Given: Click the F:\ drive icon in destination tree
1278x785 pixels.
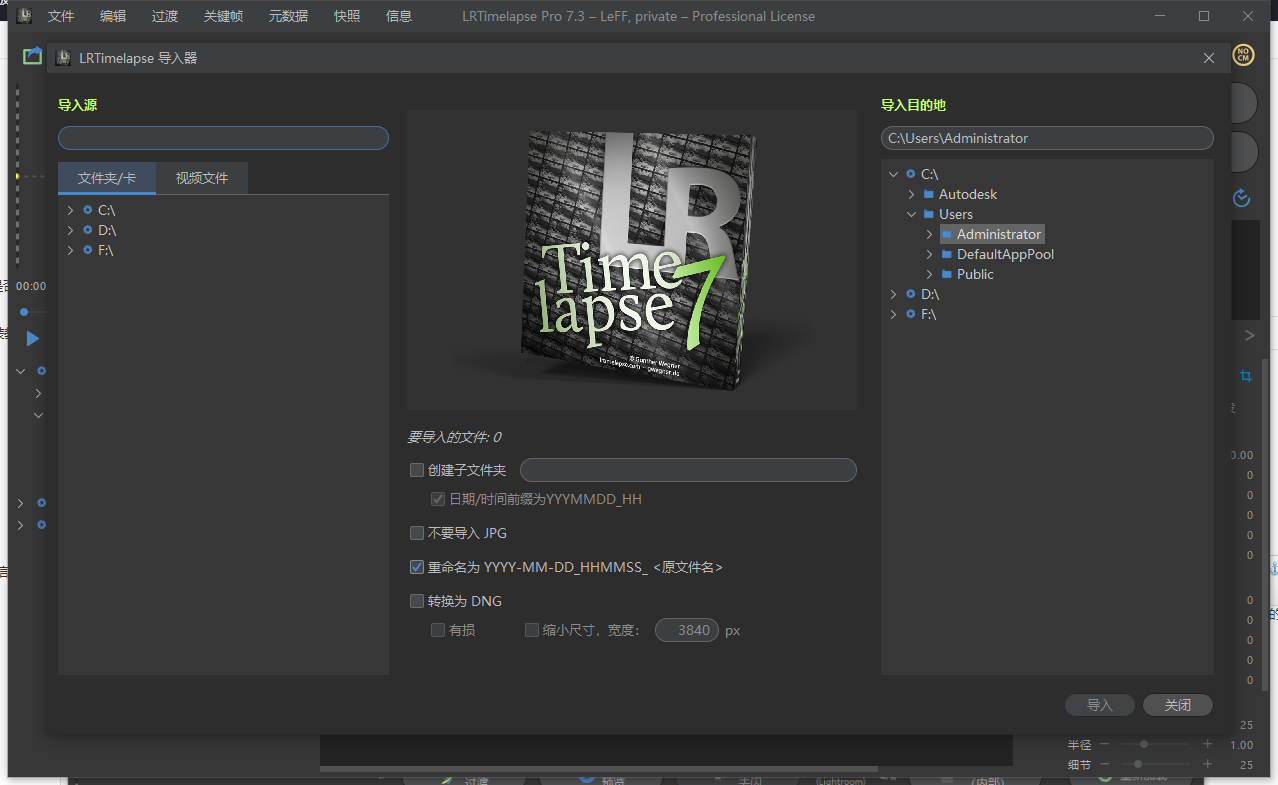Looking at the screenshot, I should click(910, 314).
